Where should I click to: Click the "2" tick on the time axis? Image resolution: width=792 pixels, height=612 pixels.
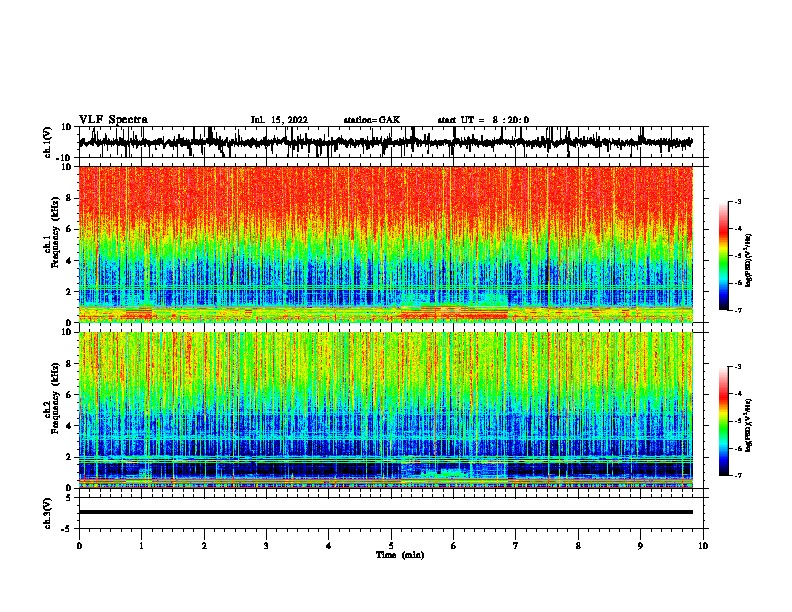204,546
